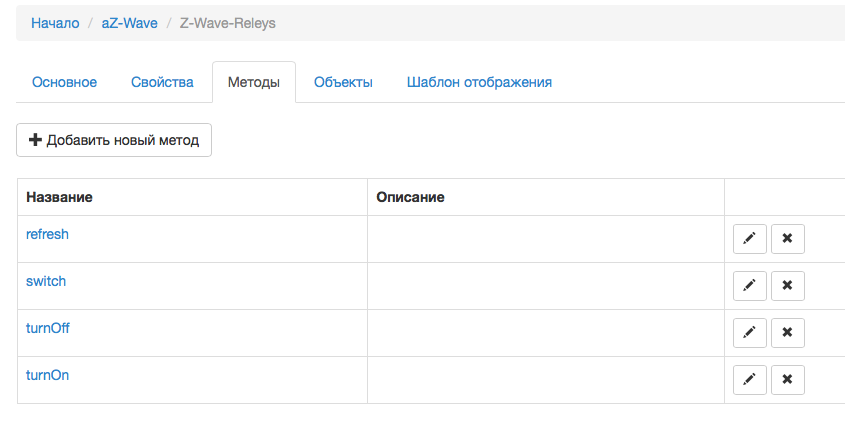Open the refresh method link
This screenshot has width=845, height=431.
[x=47, y=234]
